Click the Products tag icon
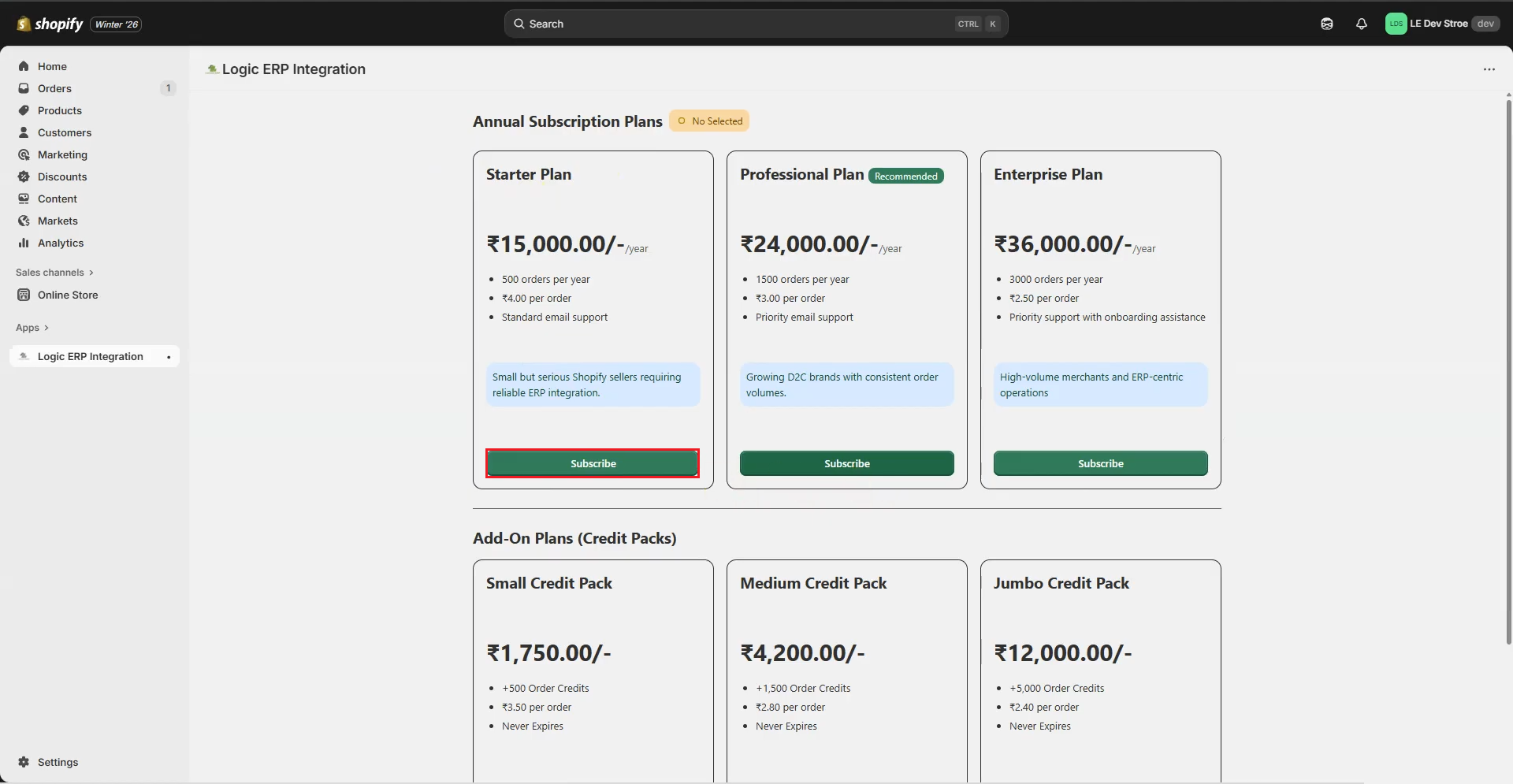 click(24, 110)
